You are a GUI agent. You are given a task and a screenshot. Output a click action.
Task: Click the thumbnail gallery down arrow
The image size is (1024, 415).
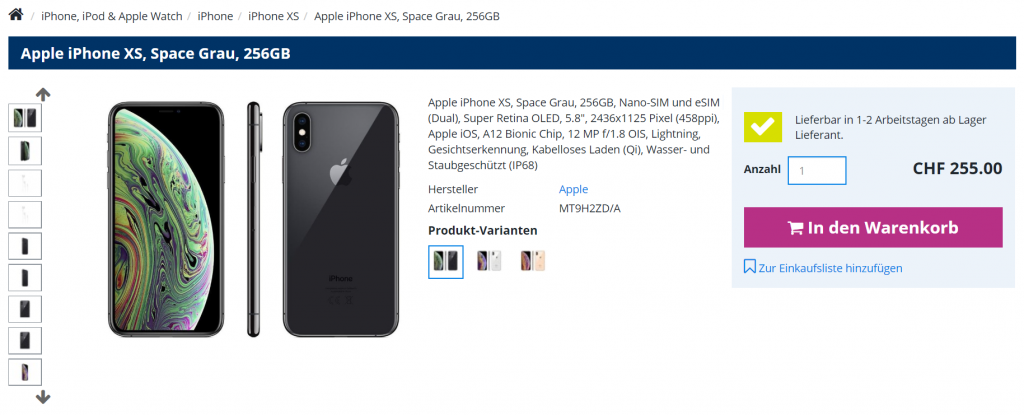43,397
